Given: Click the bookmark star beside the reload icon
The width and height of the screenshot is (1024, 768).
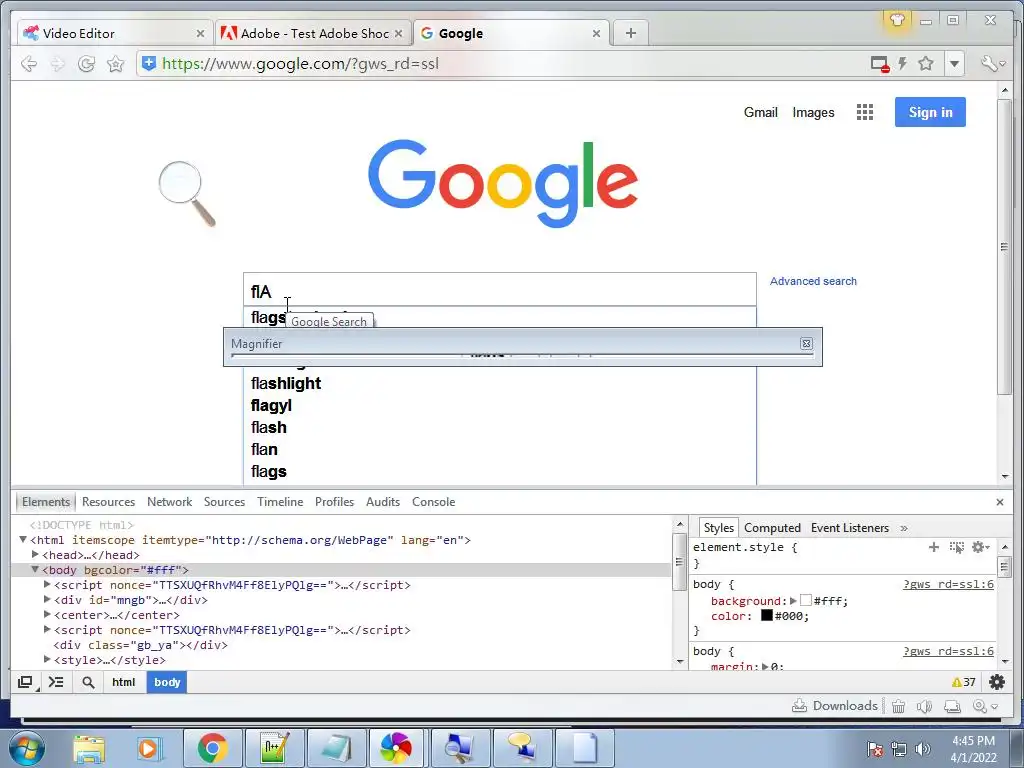Looking at the screenshot, I should pyautogui.click(x=116, y=63).
